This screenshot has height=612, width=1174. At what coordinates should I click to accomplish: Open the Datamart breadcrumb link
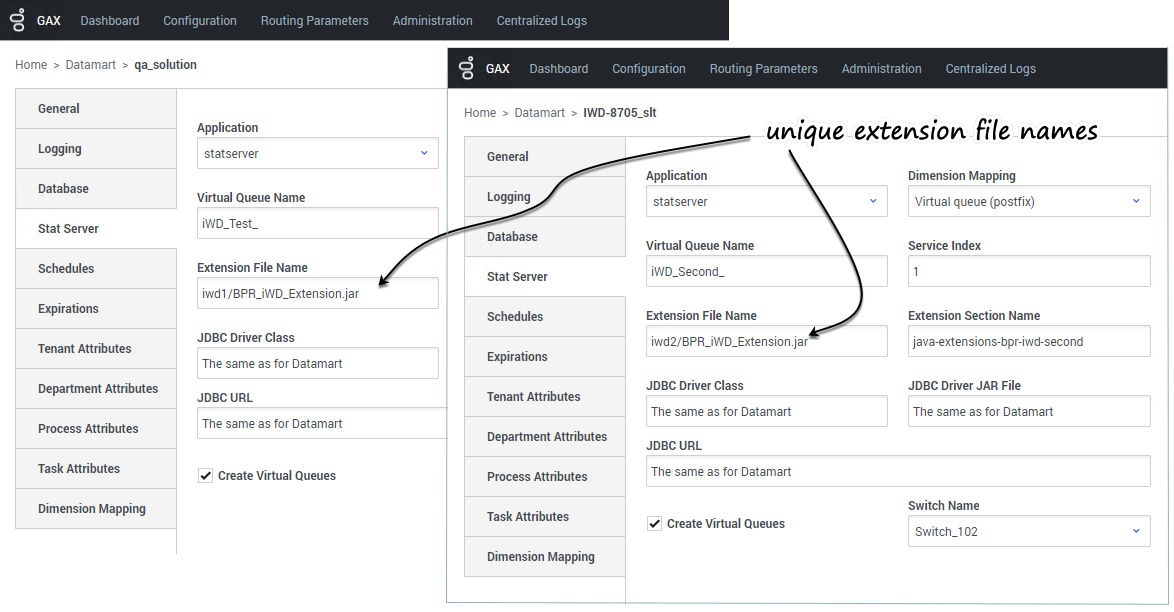540,112
